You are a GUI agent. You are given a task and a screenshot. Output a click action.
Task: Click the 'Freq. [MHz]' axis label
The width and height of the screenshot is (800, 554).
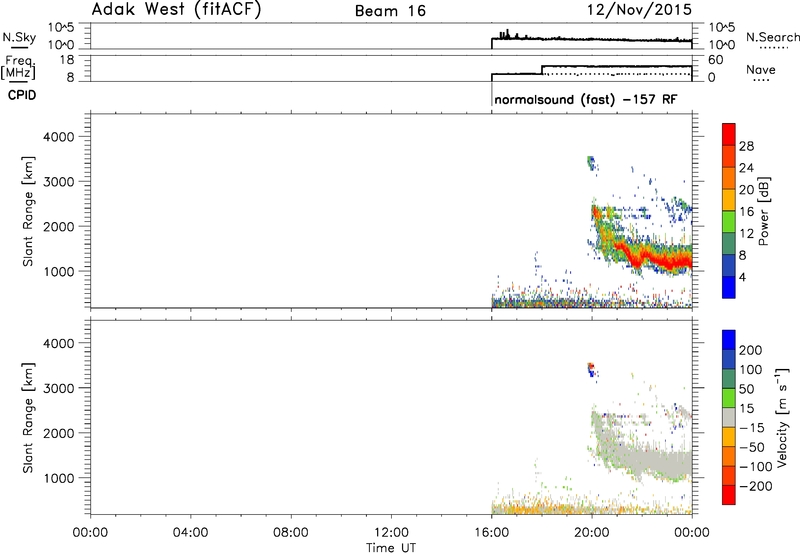(x=18, y=67)
